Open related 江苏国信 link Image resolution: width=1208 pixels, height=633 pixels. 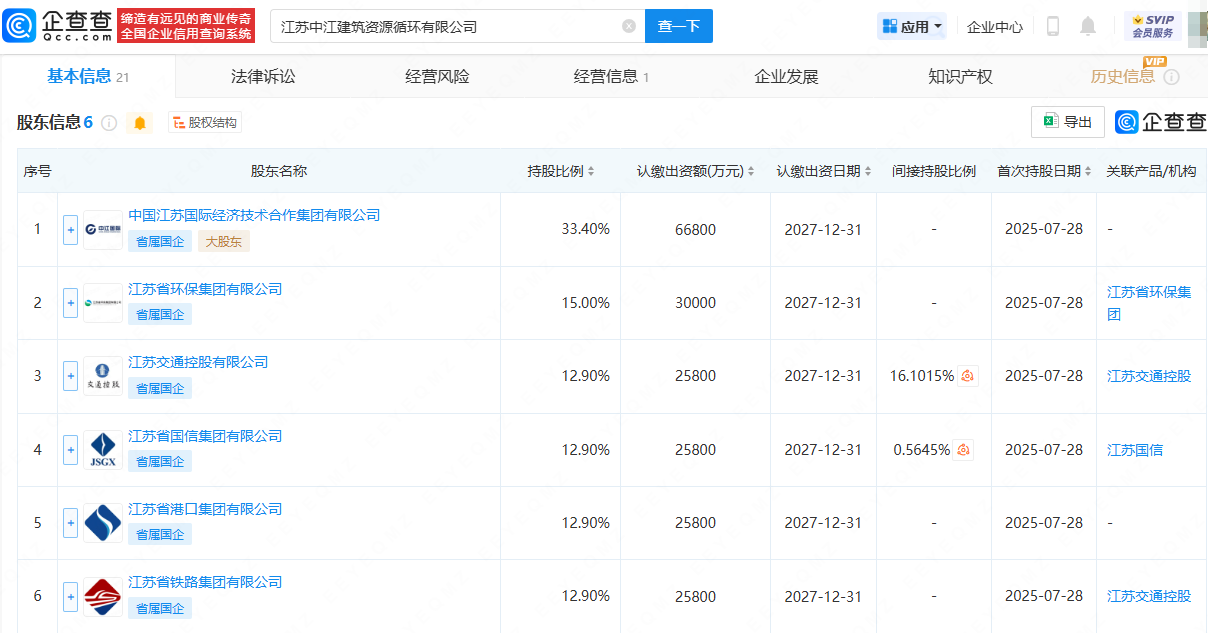coord(1135,450)
